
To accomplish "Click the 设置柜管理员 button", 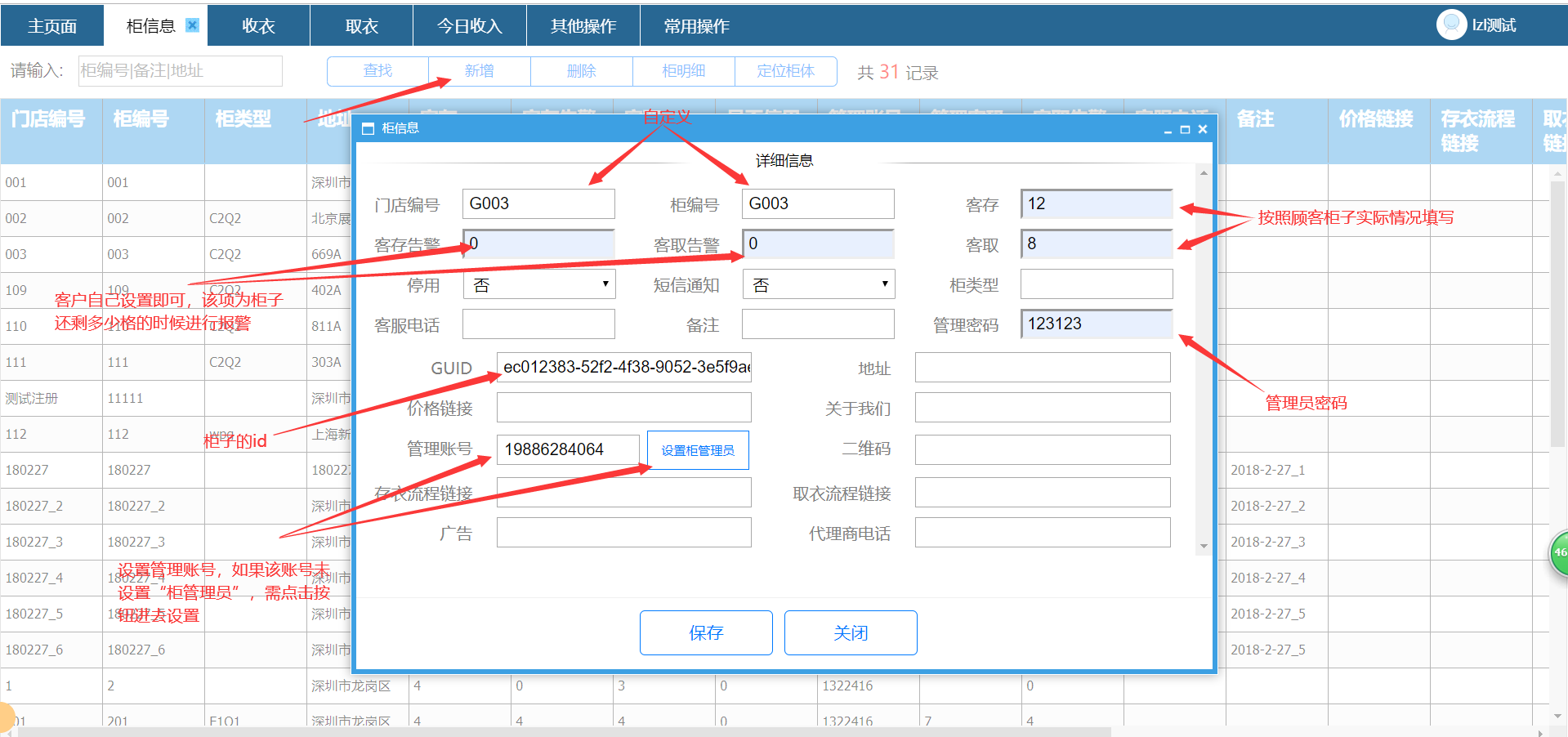I will [698, 450].
